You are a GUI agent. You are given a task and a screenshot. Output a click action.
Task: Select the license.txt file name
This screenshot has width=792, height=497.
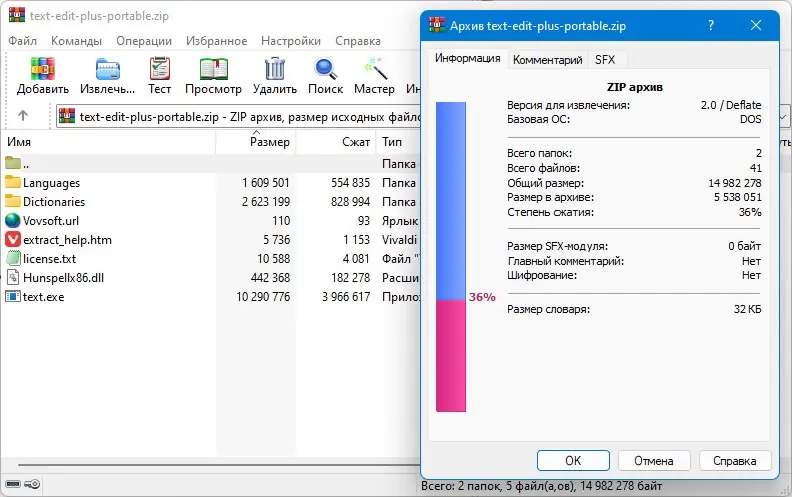click(50, 259)
